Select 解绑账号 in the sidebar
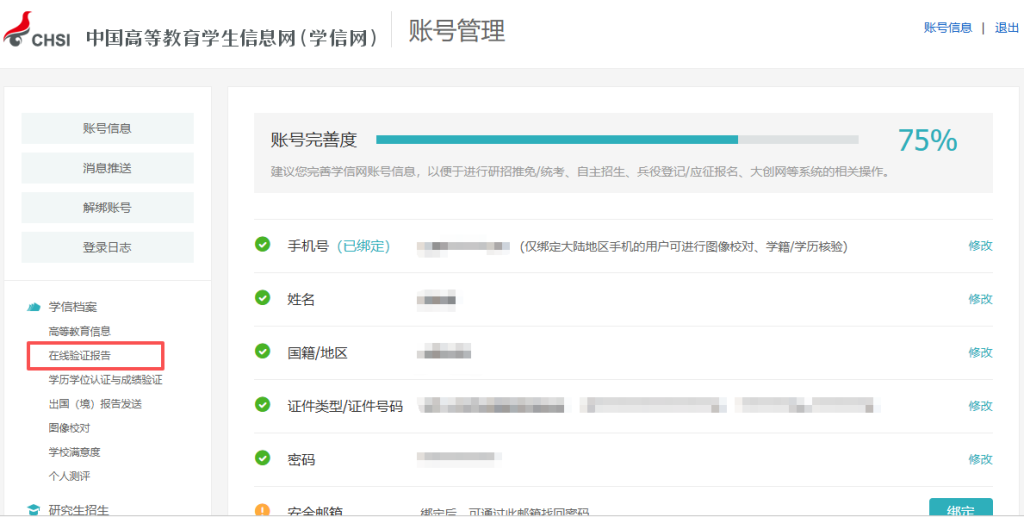Image resolution: width=1024 pixels, height=517 pixels. coord(108,208)
